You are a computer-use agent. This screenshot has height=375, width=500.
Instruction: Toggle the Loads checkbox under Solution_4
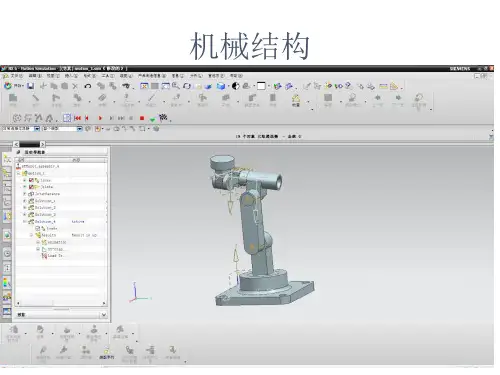[38, 228]
